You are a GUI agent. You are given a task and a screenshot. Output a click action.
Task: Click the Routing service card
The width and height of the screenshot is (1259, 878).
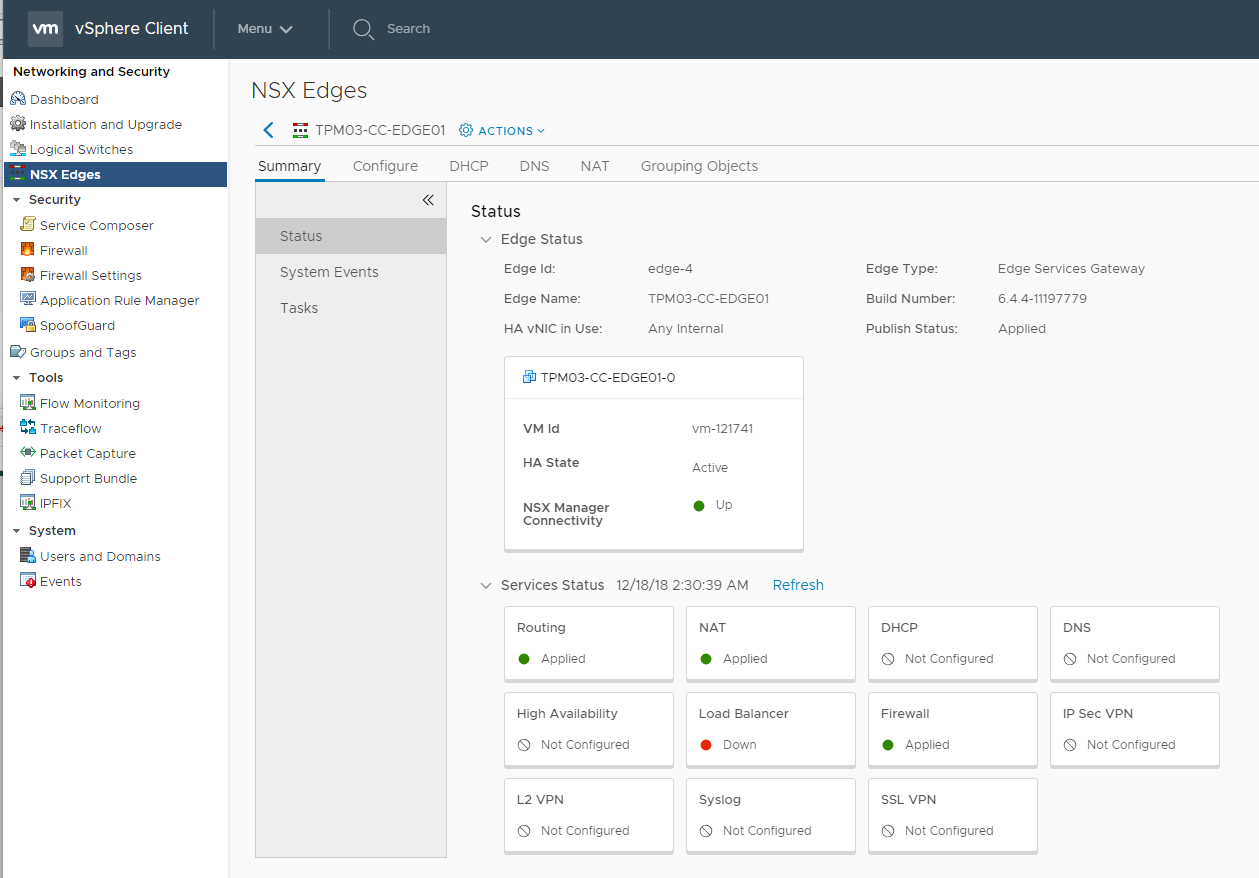click(588, 643)
